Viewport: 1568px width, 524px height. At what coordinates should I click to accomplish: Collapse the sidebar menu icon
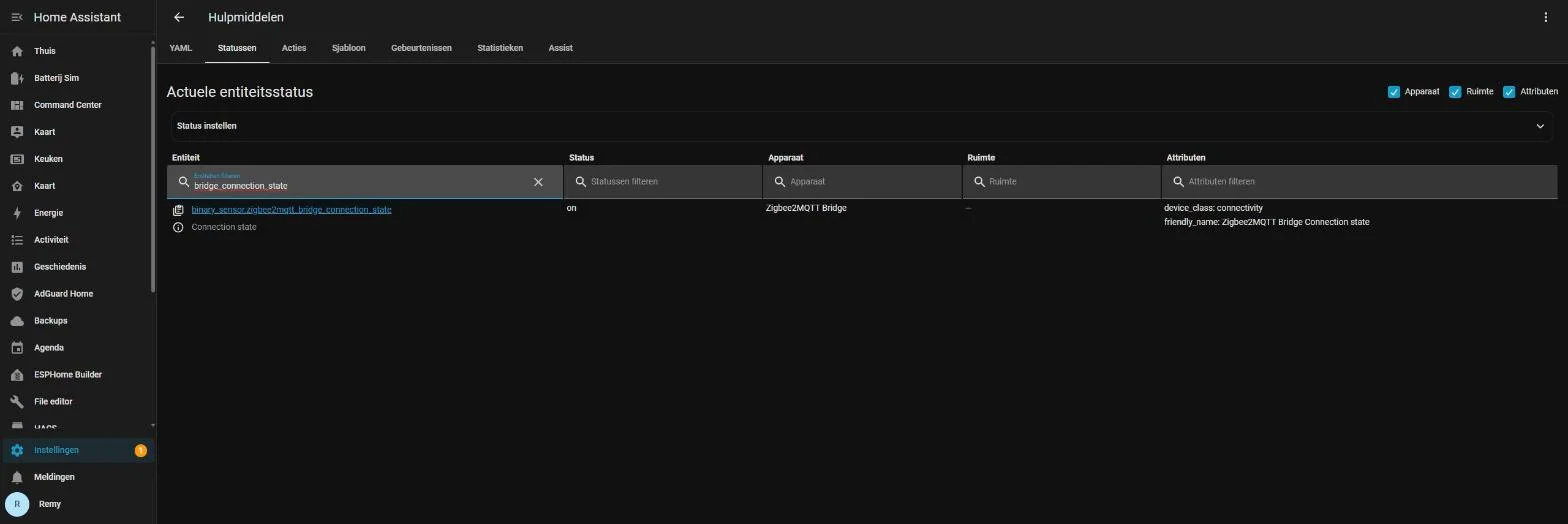point(17,17)
